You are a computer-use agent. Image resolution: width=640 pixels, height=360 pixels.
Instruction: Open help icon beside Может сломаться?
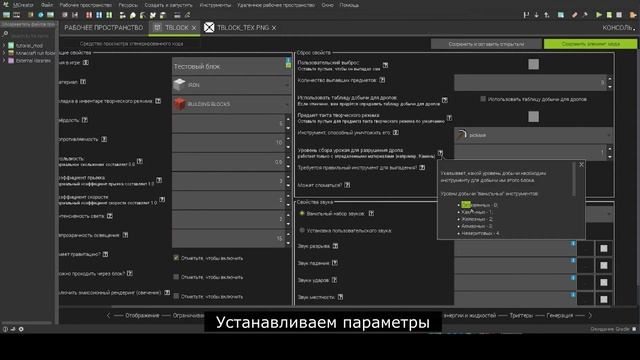pyautogui.click(x=347, y=185)
